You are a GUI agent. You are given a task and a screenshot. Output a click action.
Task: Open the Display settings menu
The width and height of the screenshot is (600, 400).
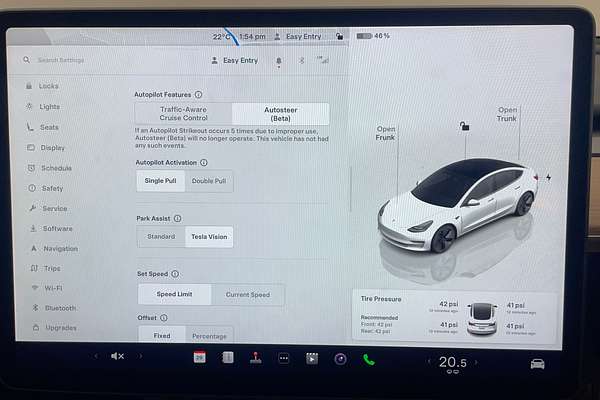pos(46,147)
